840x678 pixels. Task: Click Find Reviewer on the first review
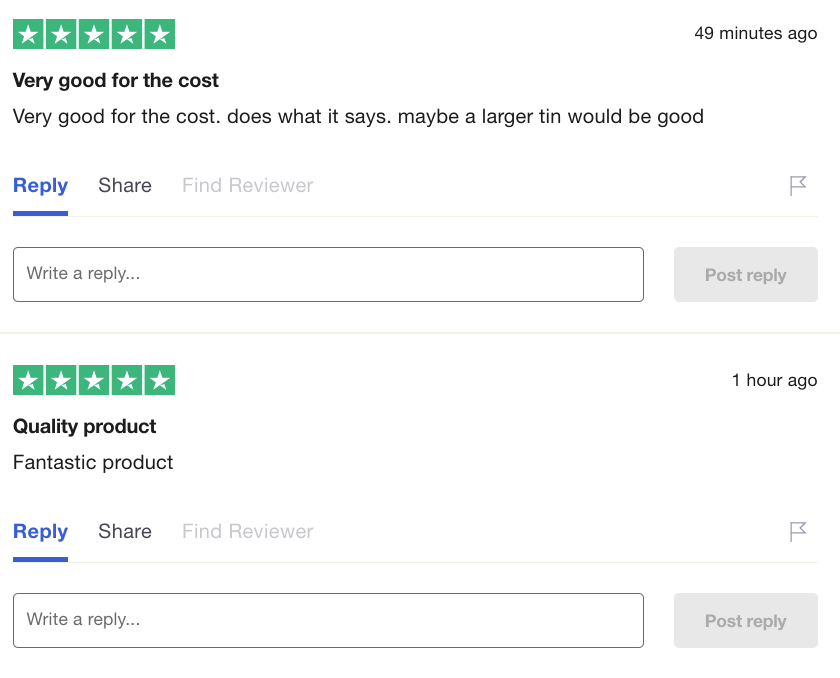[x=247, y=186]
